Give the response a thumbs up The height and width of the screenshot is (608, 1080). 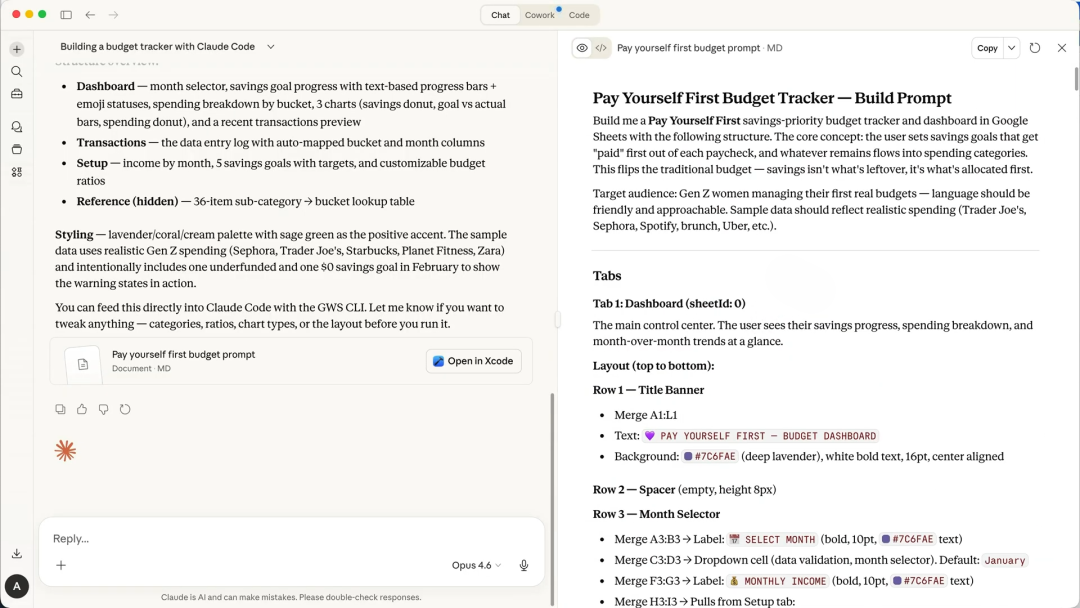click(x=82, y=409)
